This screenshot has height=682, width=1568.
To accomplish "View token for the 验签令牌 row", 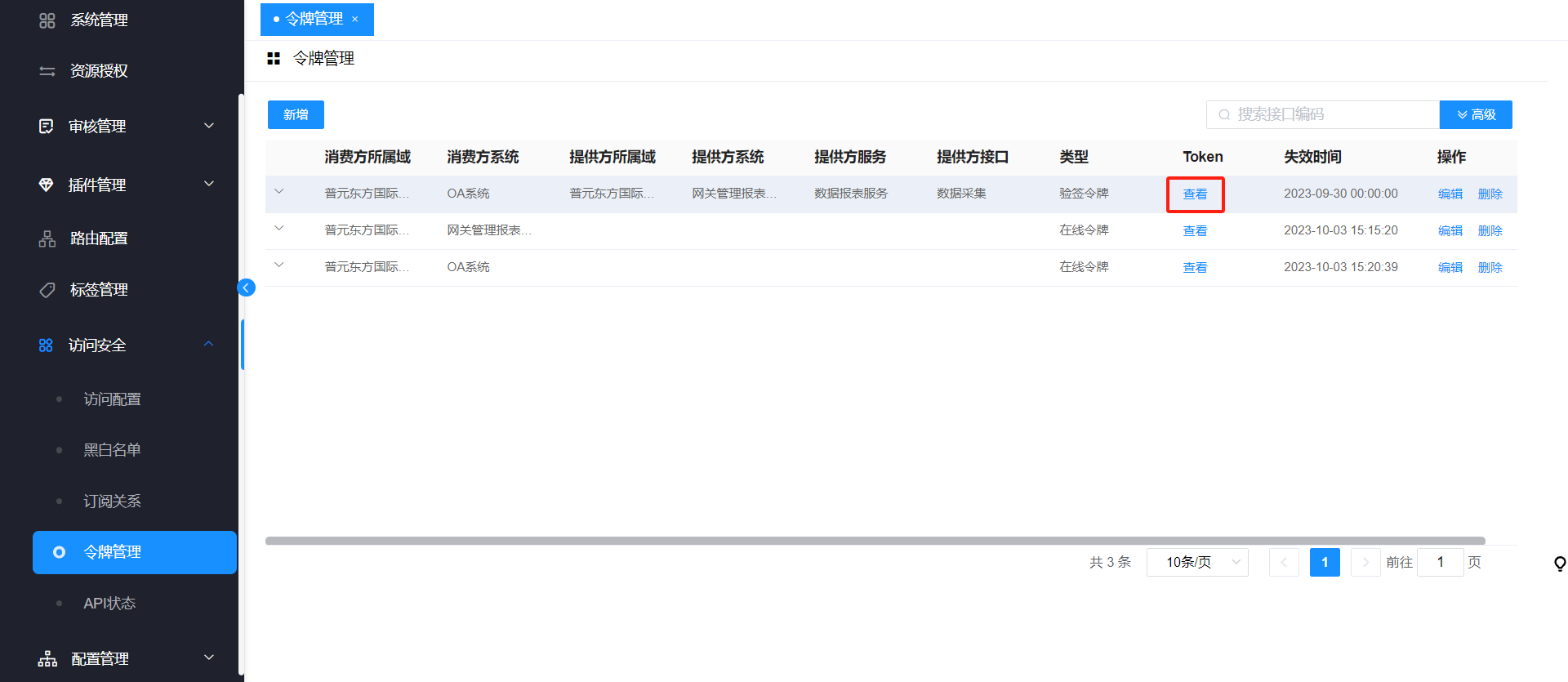I will [1195, 194].
